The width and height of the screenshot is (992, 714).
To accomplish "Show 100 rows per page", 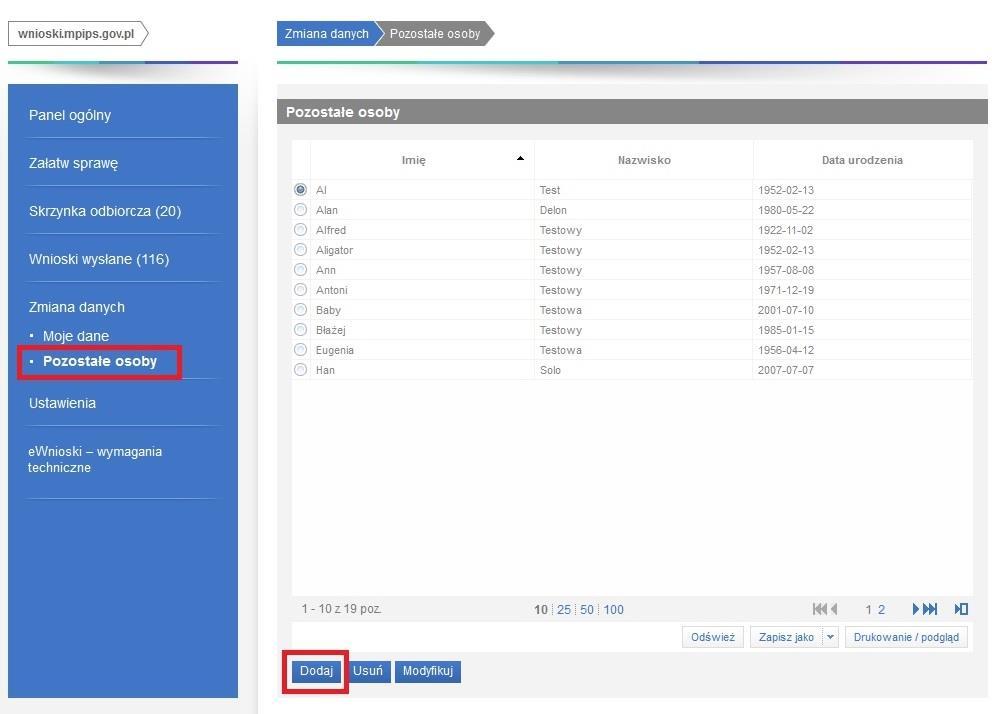I will [613, 610].
